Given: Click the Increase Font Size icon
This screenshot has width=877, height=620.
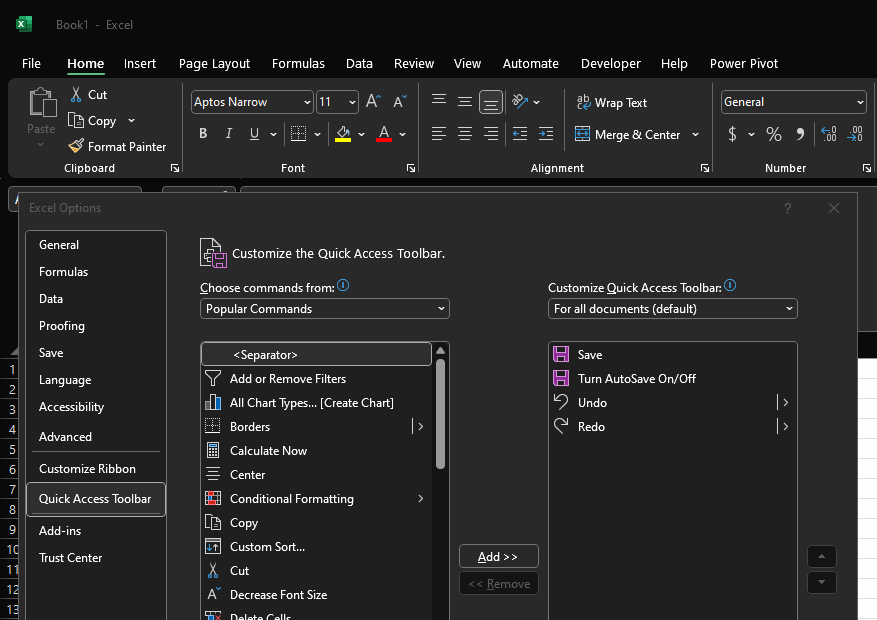Looking at the screenshot, I should [373, 102].
